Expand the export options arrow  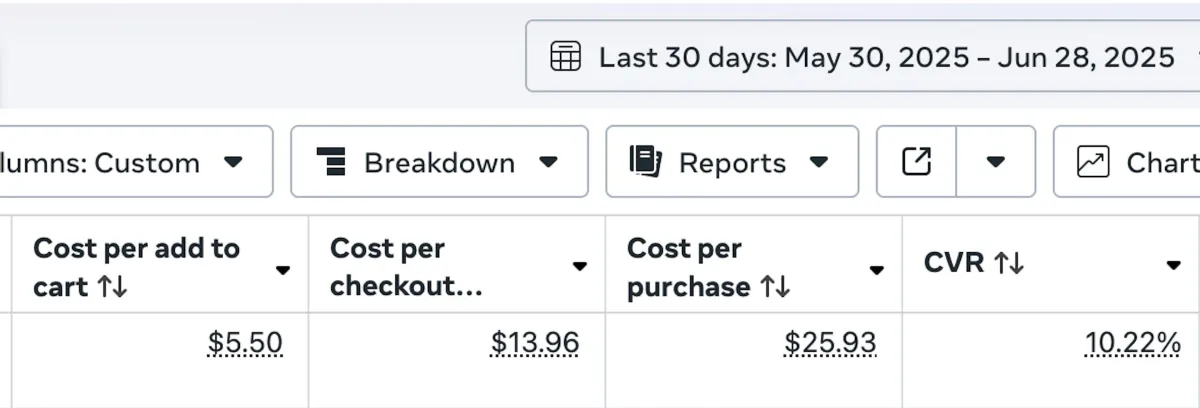pos(995,162)
